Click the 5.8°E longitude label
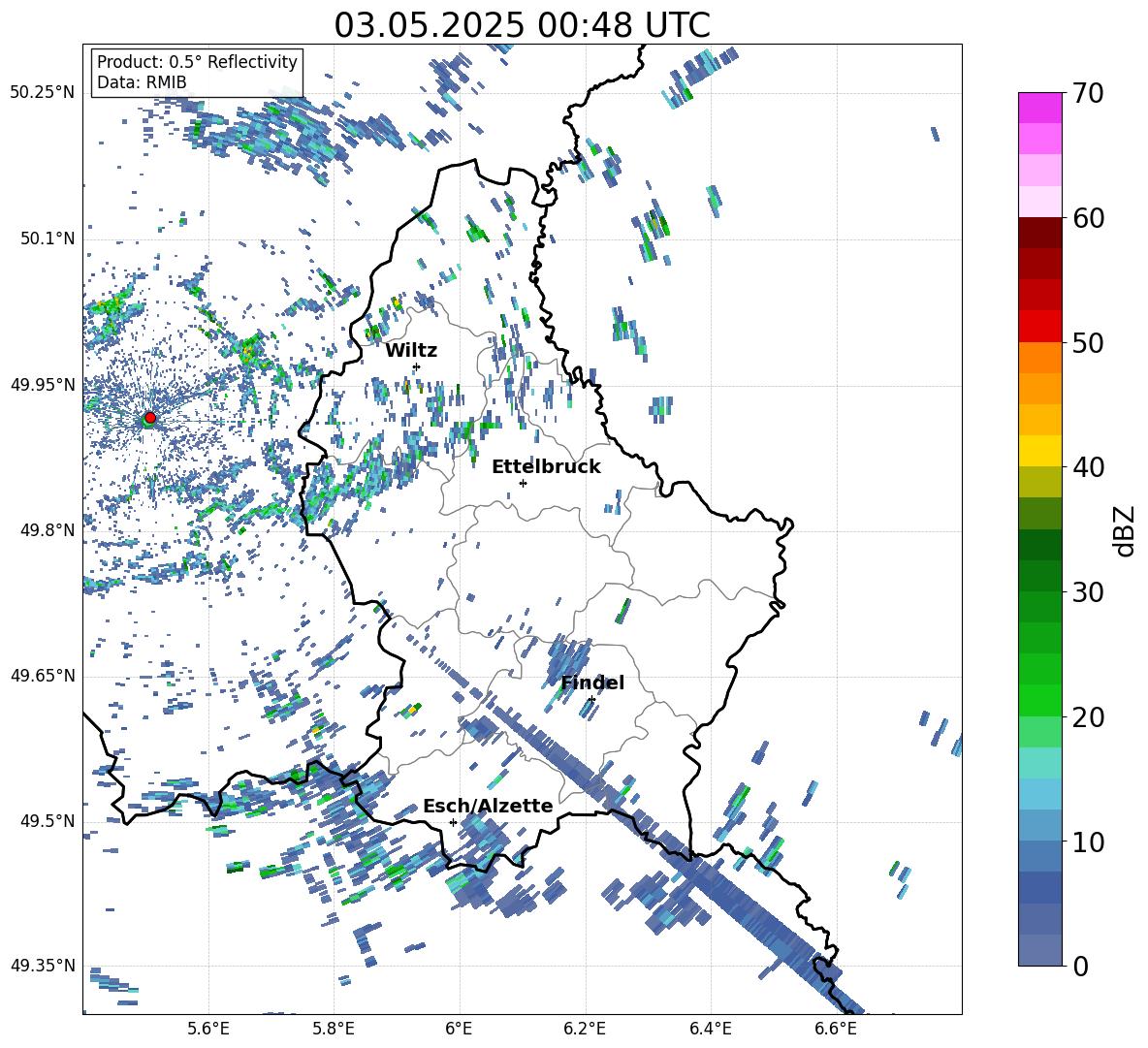 tap(334, 1029)
